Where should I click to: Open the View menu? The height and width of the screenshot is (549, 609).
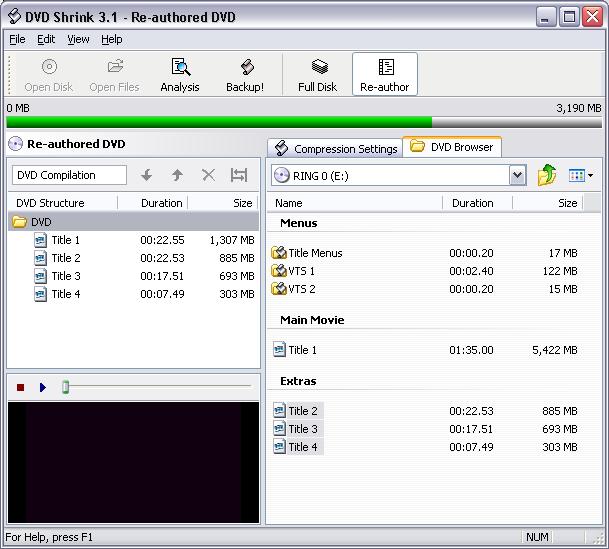coord(78,39)
